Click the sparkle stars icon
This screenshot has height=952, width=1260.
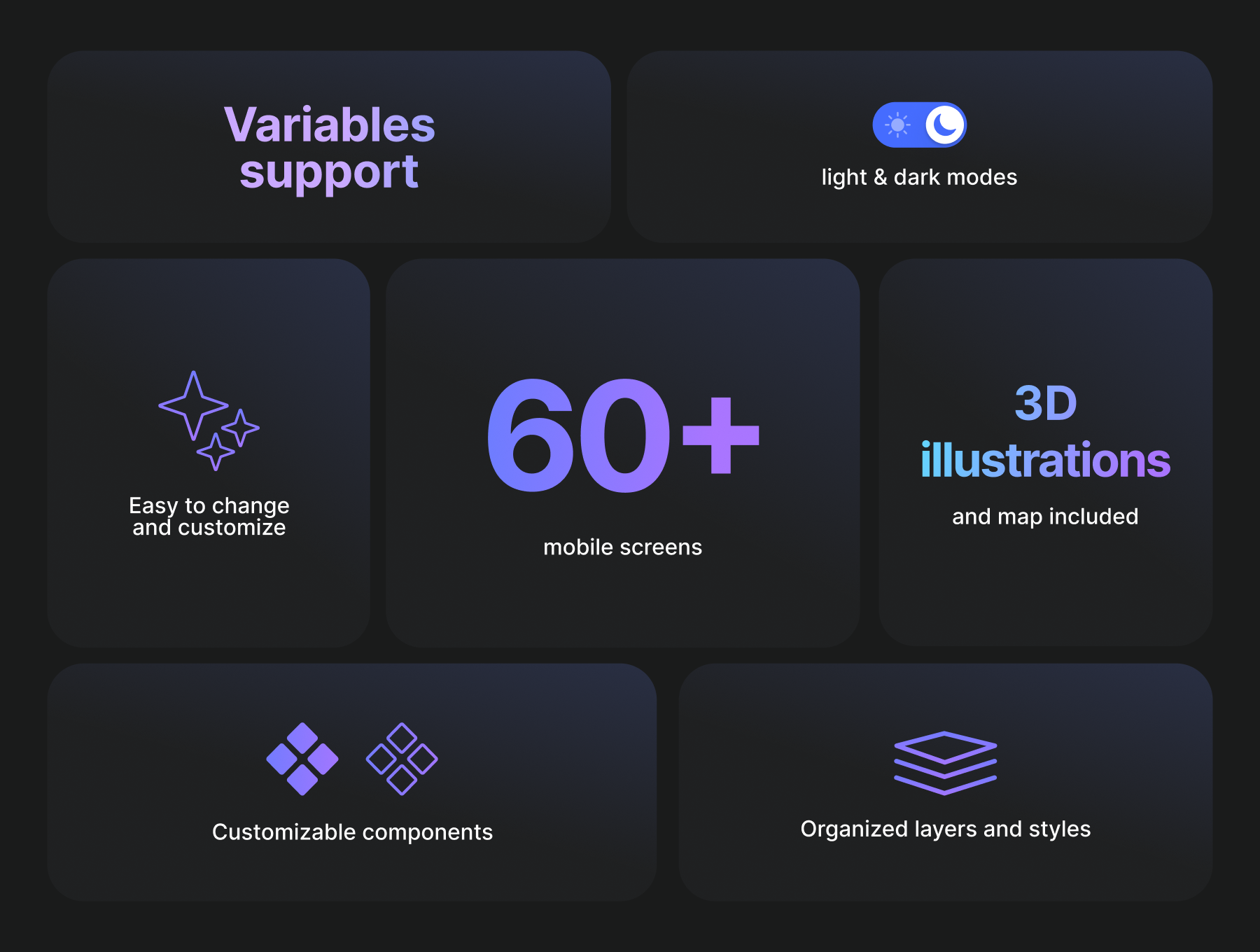pyautogui.click(x=209, y=421)
